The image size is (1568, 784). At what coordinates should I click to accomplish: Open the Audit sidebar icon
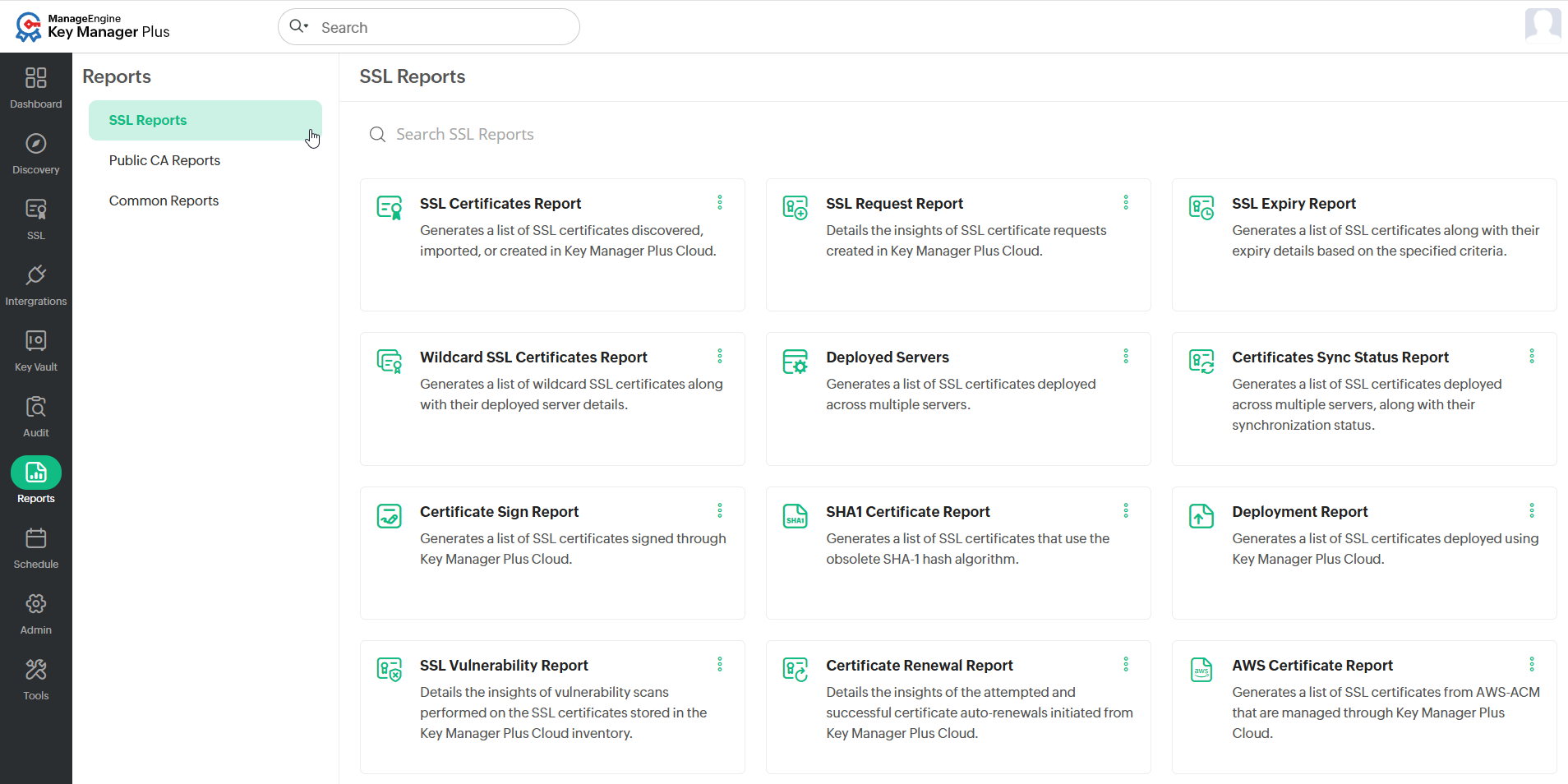point(36,407)
